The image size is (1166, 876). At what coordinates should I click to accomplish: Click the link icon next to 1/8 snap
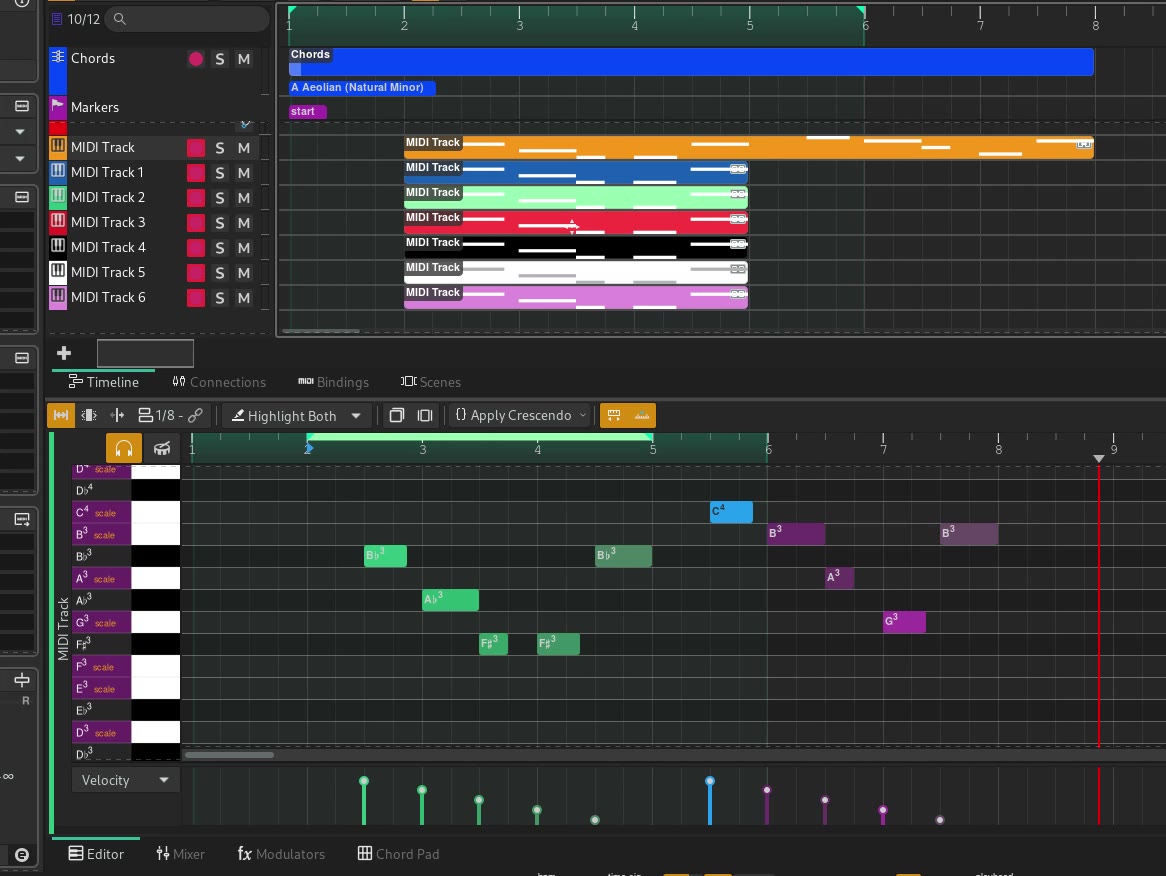[196, 416]
